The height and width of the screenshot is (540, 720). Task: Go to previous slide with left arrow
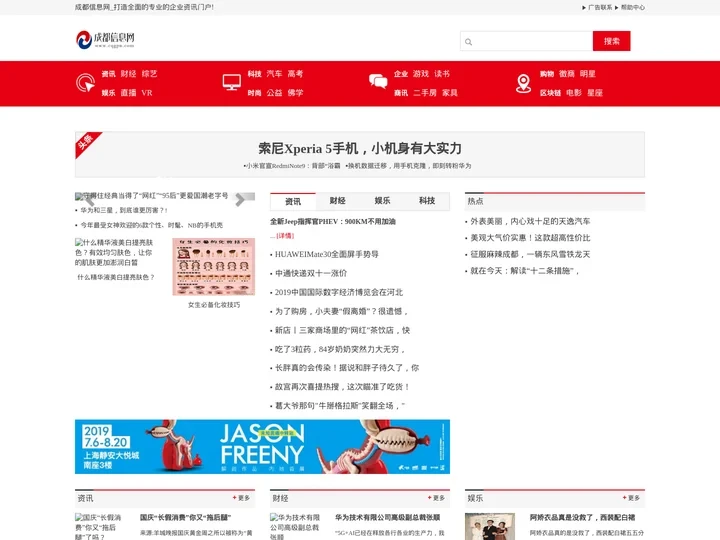coord(89,200)
